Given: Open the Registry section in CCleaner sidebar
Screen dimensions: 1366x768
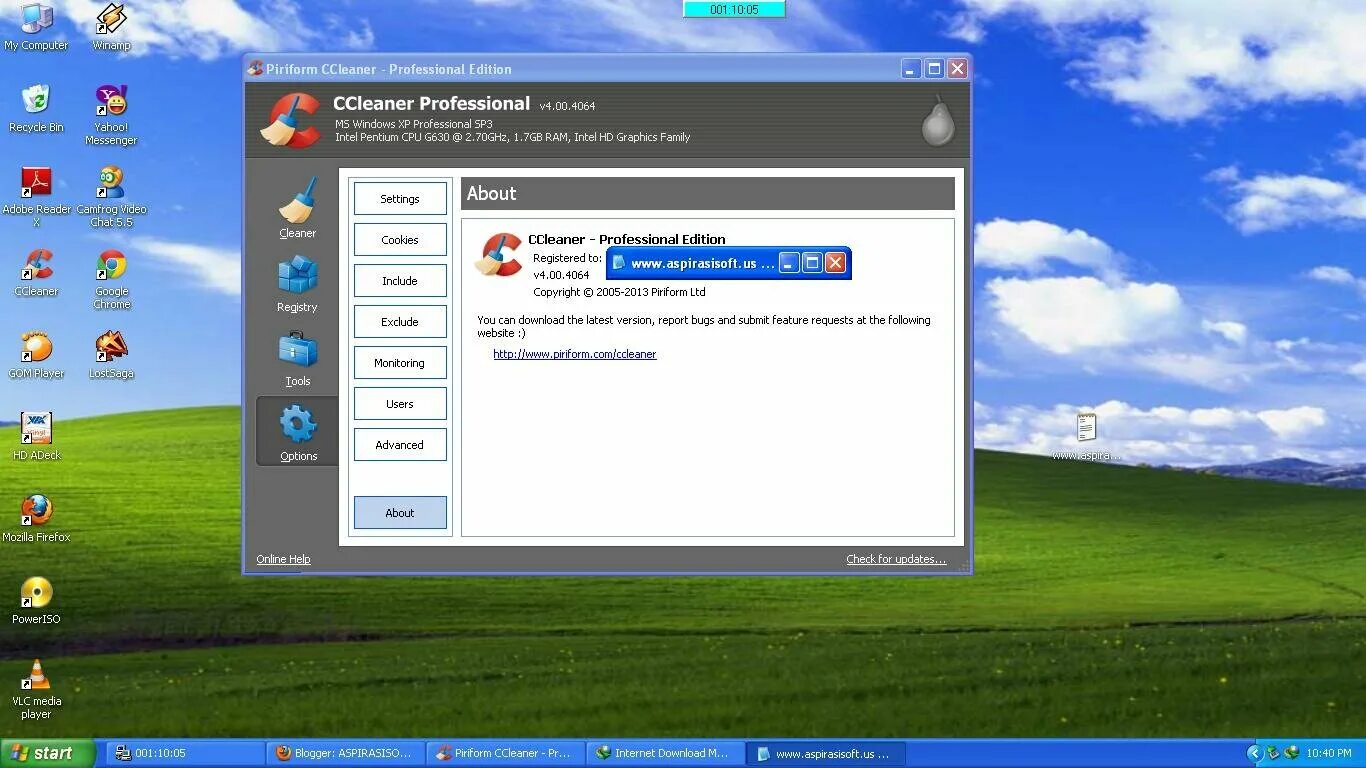Looking at the screenshot, I should coord(297,284).
